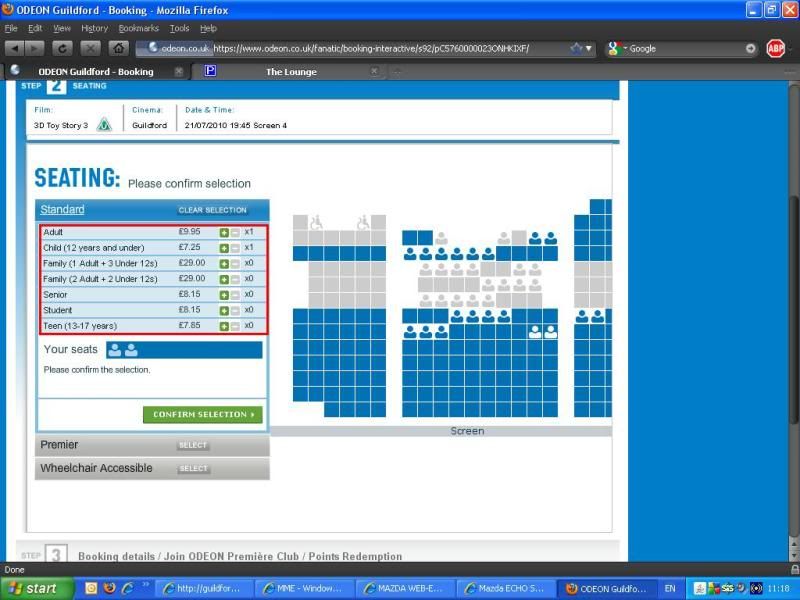Viewport: 800px width, 600px height.
Task: Add a Student ticket using plus icon
Action: point(224,310)
